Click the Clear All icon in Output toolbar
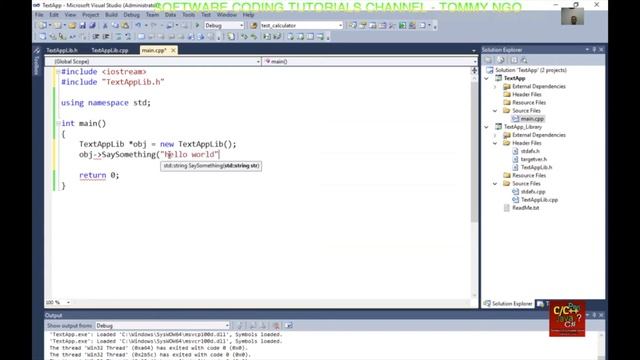The height and width of the screenshot is (360, 640). [276, 325]
